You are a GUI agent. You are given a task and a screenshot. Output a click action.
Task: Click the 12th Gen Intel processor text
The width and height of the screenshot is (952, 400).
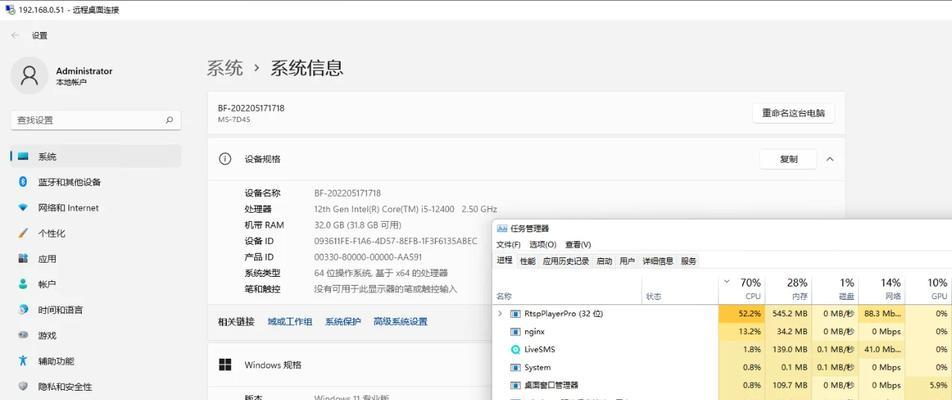click(406, 209)
